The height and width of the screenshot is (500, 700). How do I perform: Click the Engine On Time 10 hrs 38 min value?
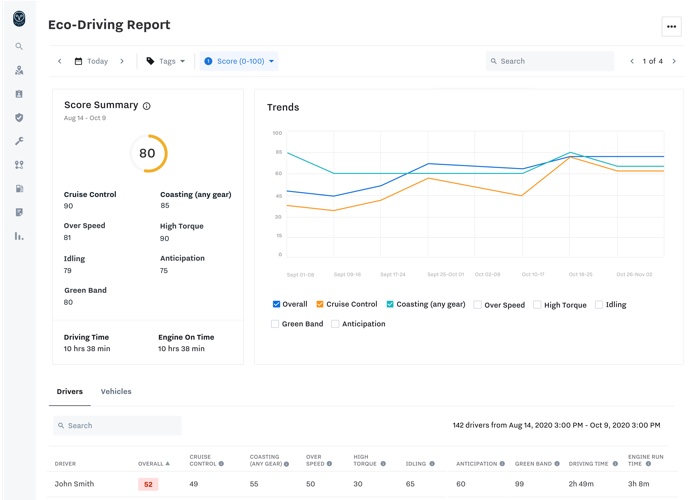point(181,349)
